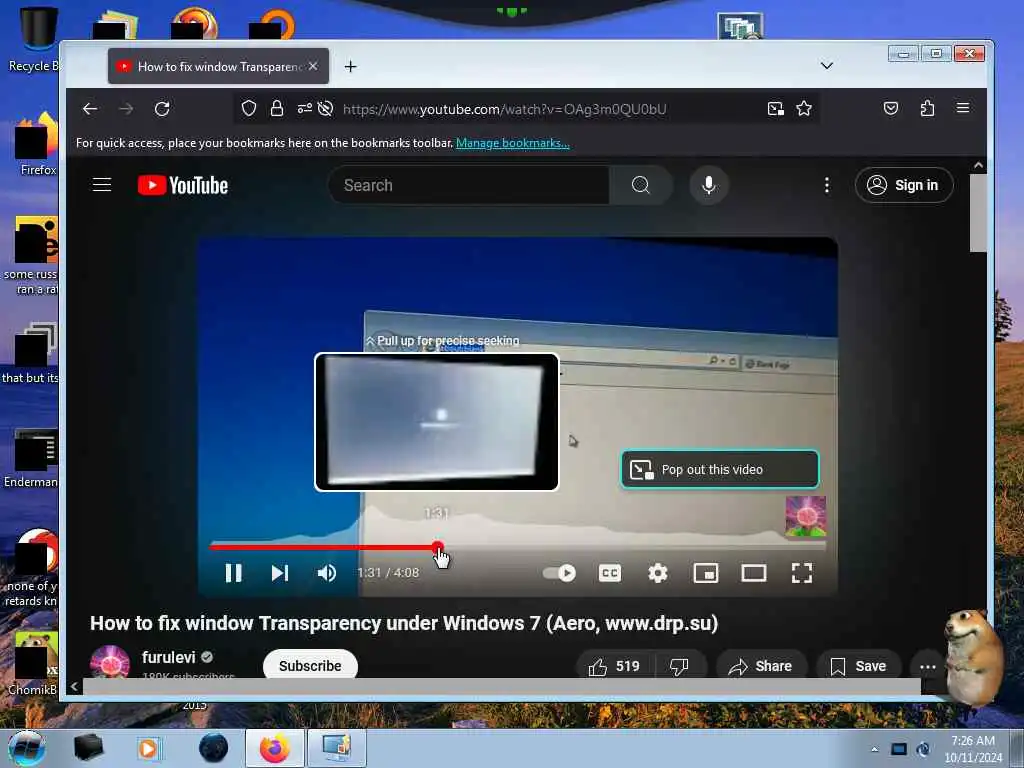The image size is (1024, 768).
Task: Click the Share button
Action: [x=761, y=666]
